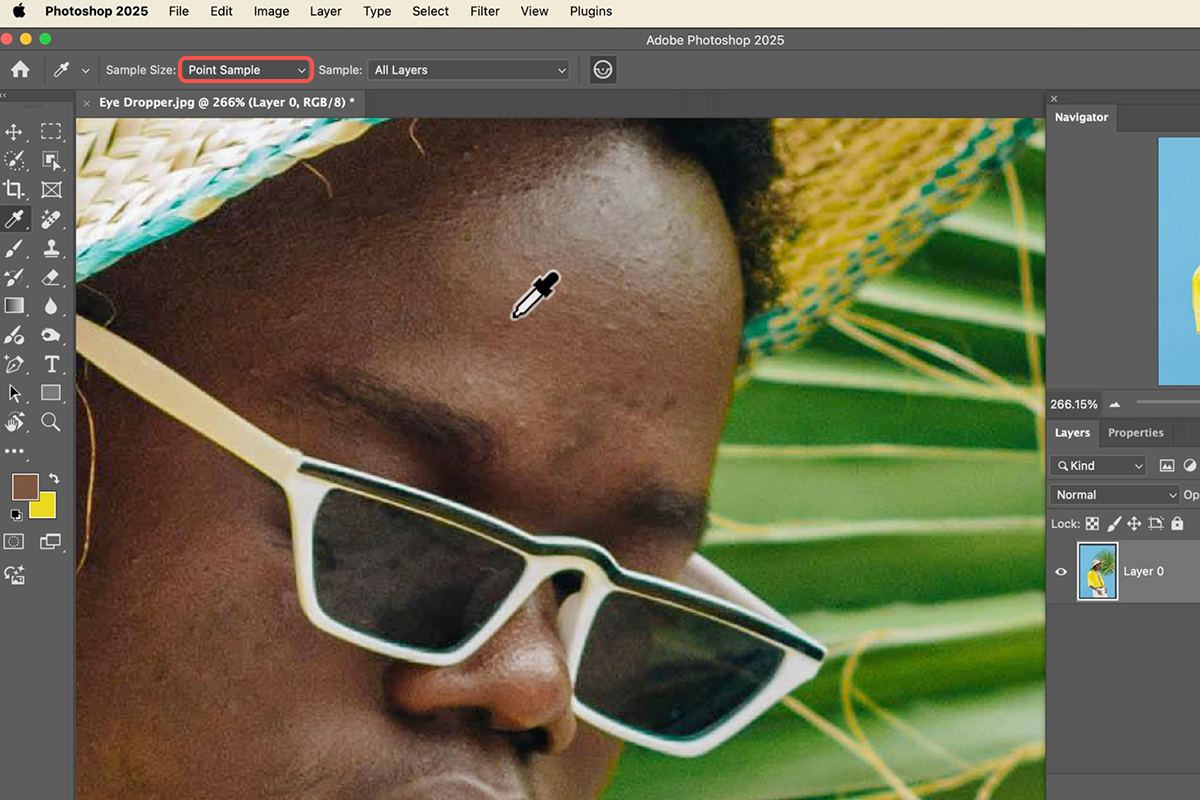Click the Home icon in options bar

pyautogui.click(x=20, y=70)
